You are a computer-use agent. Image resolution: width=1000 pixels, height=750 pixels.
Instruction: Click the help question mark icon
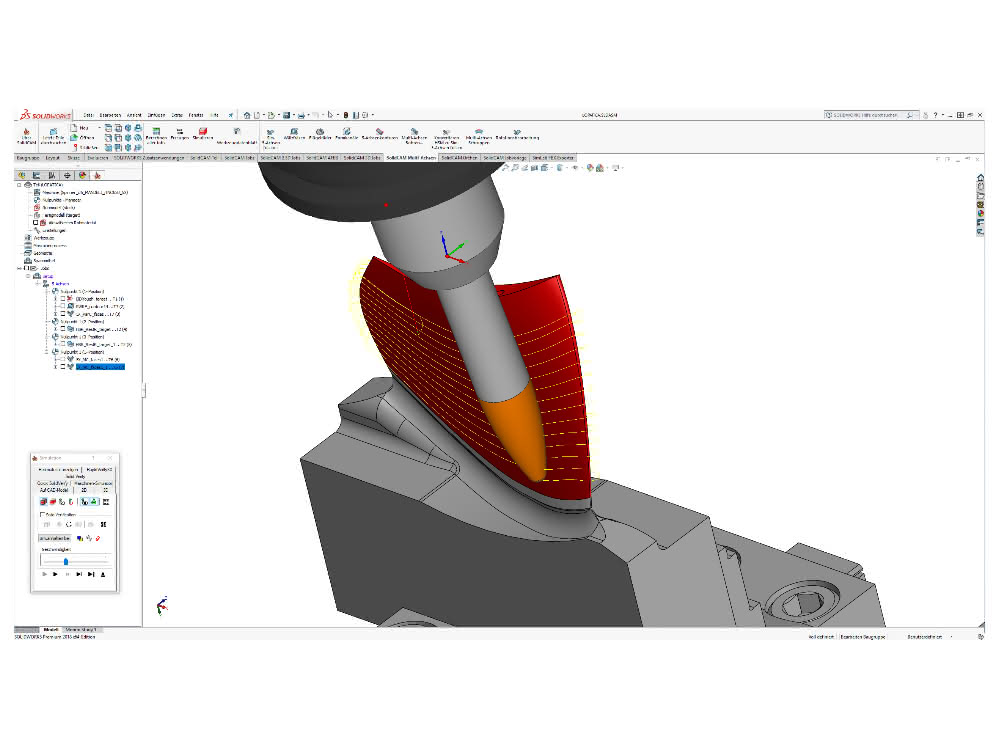[935, 115]
